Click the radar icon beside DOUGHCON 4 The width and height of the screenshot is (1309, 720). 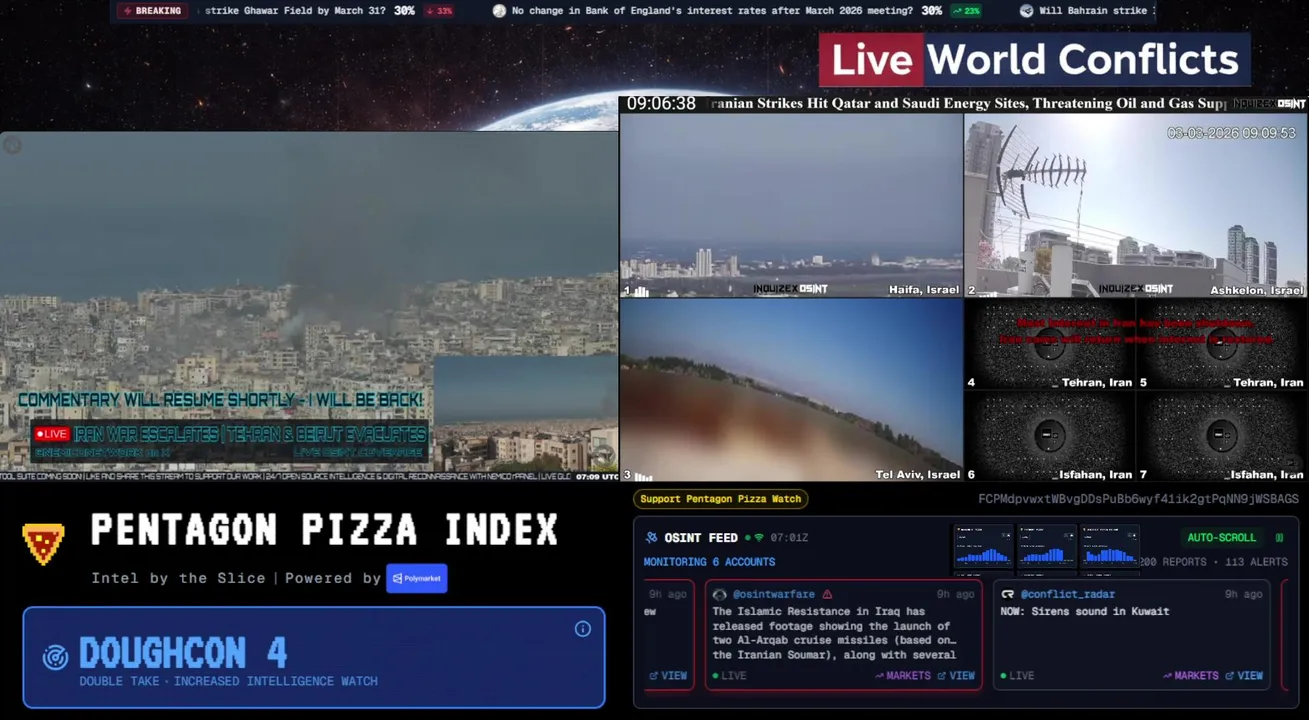(55, 657)
